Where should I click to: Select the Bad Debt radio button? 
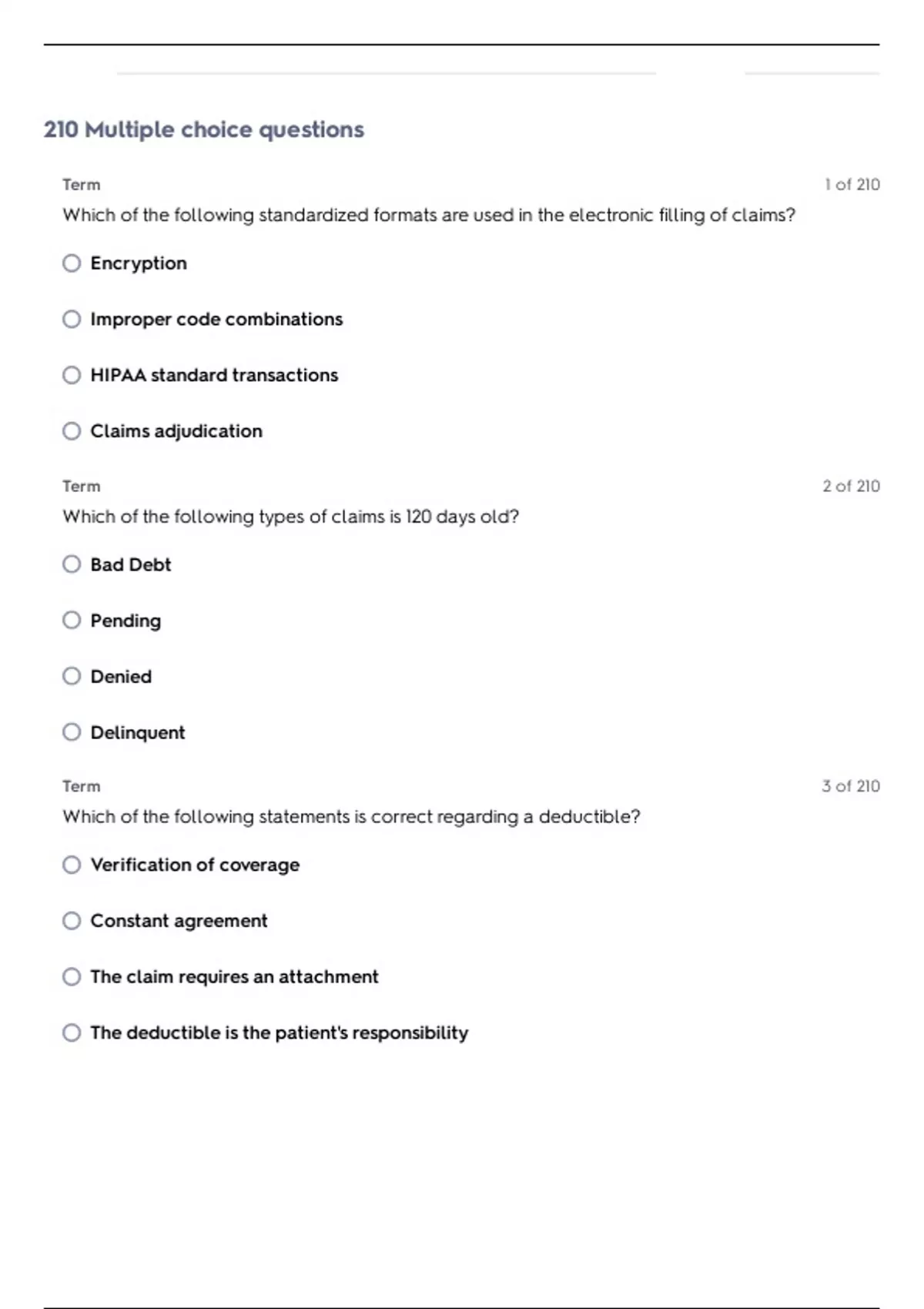(x=72, y=564)
